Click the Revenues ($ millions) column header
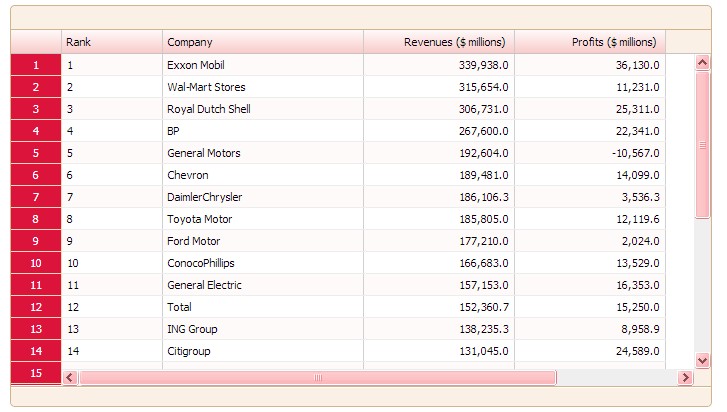Viewport: 727px width, 412px height. coord(438,42)
